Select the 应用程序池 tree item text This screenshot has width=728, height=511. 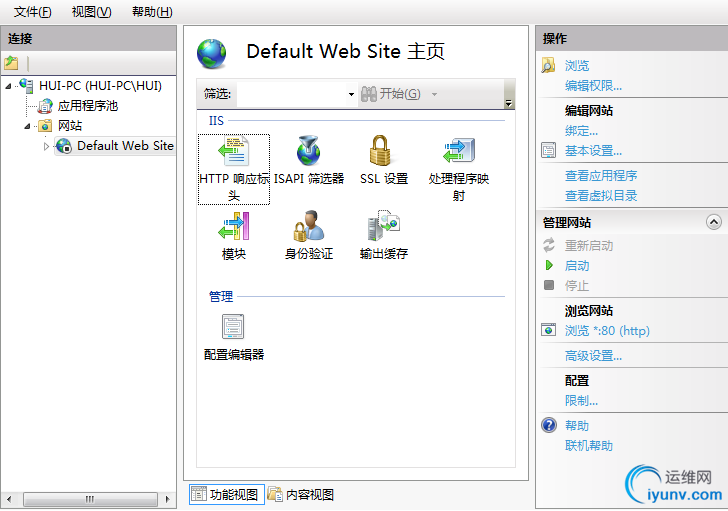click(88, 106)
